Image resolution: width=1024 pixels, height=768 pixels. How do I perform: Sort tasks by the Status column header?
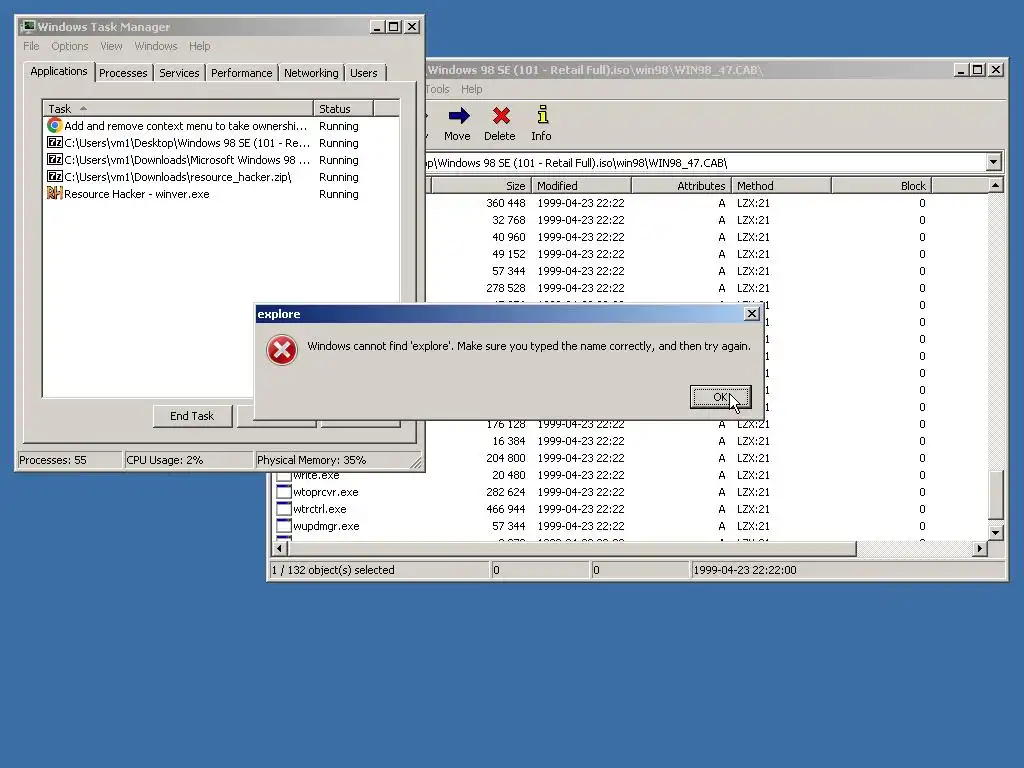343,108
